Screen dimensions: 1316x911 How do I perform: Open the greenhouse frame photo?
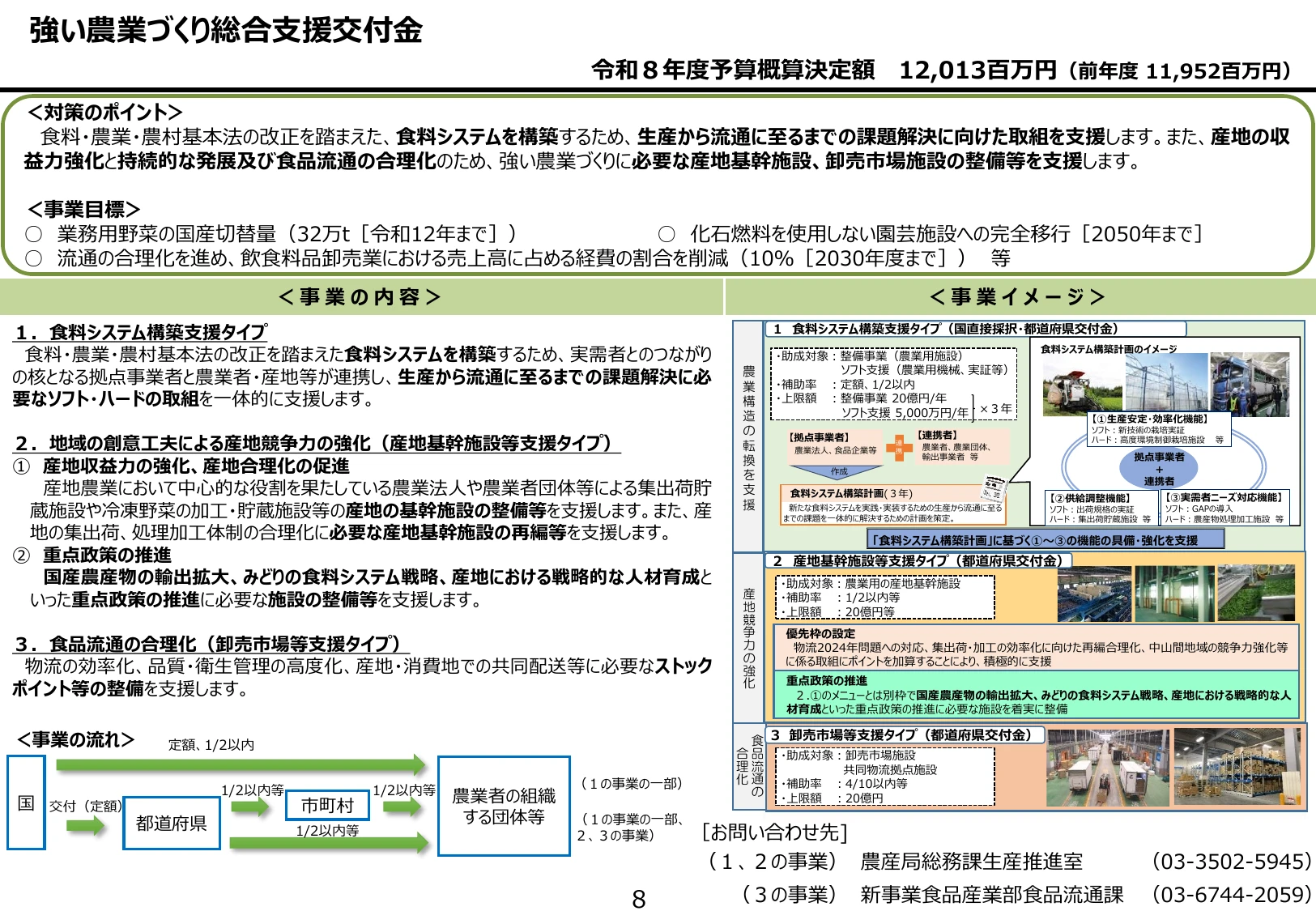(x=1166, y=384)
